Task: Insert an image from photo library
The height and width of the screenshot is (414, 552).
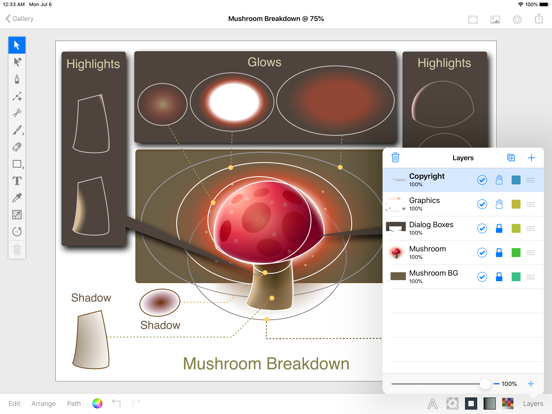Action: [x=495, y=19]
